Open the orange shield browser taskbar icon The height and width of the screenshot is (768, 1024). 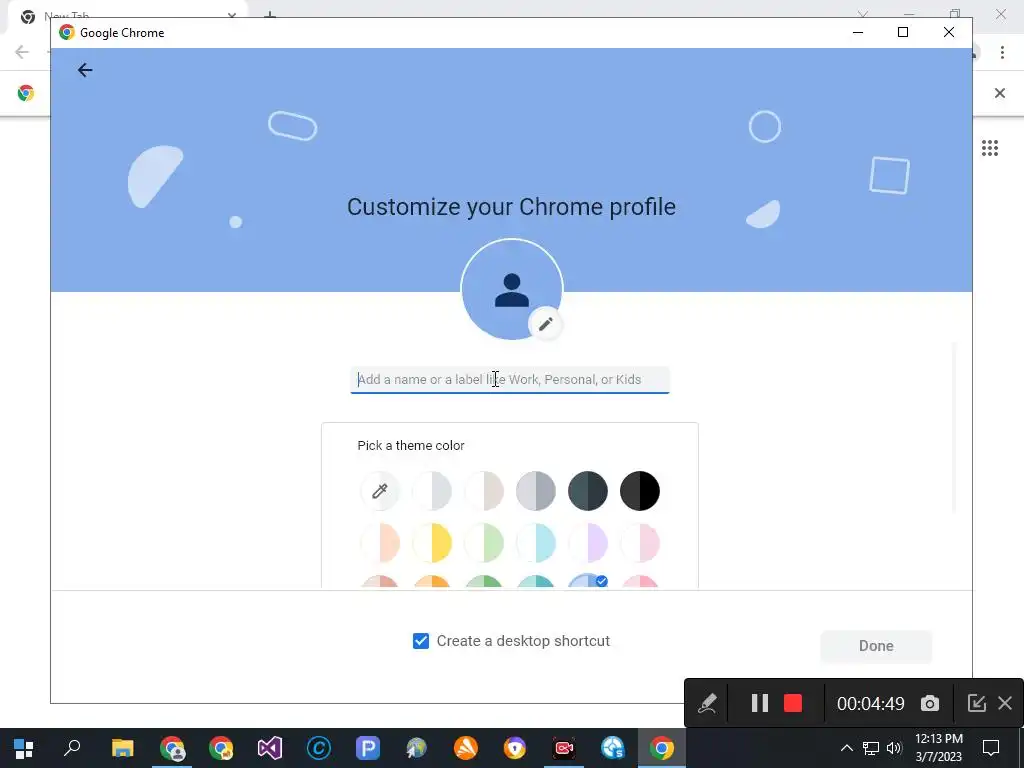click(x=515, y=748)
